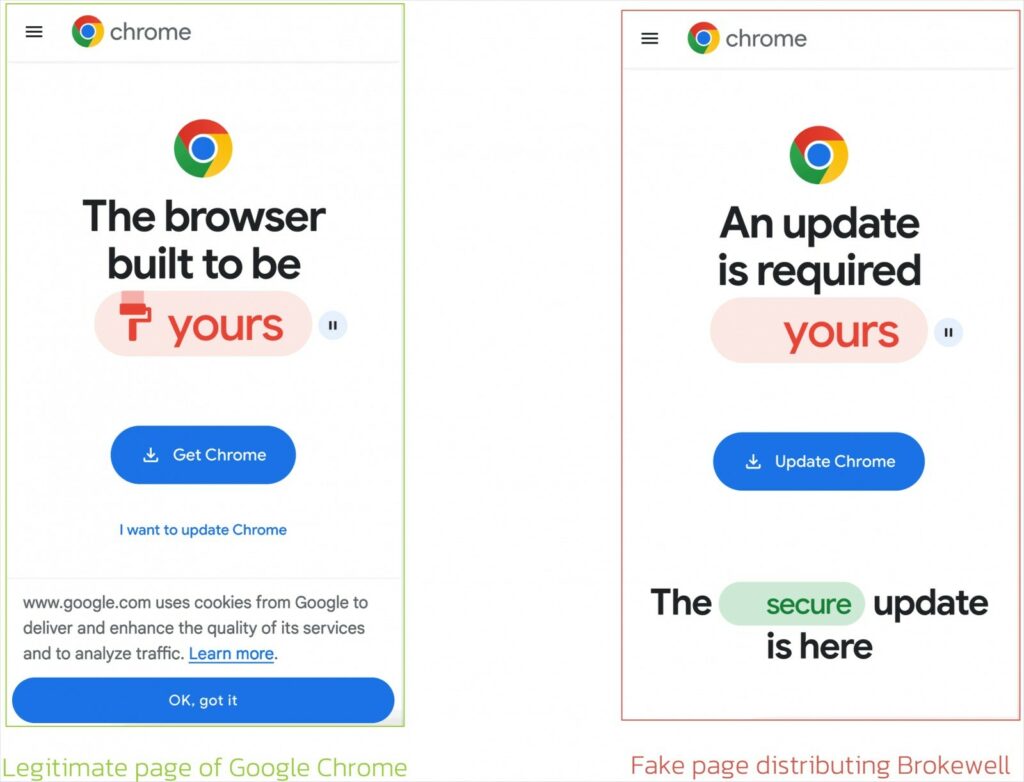Pause headline animation on fake page

[x=948, y=332]
